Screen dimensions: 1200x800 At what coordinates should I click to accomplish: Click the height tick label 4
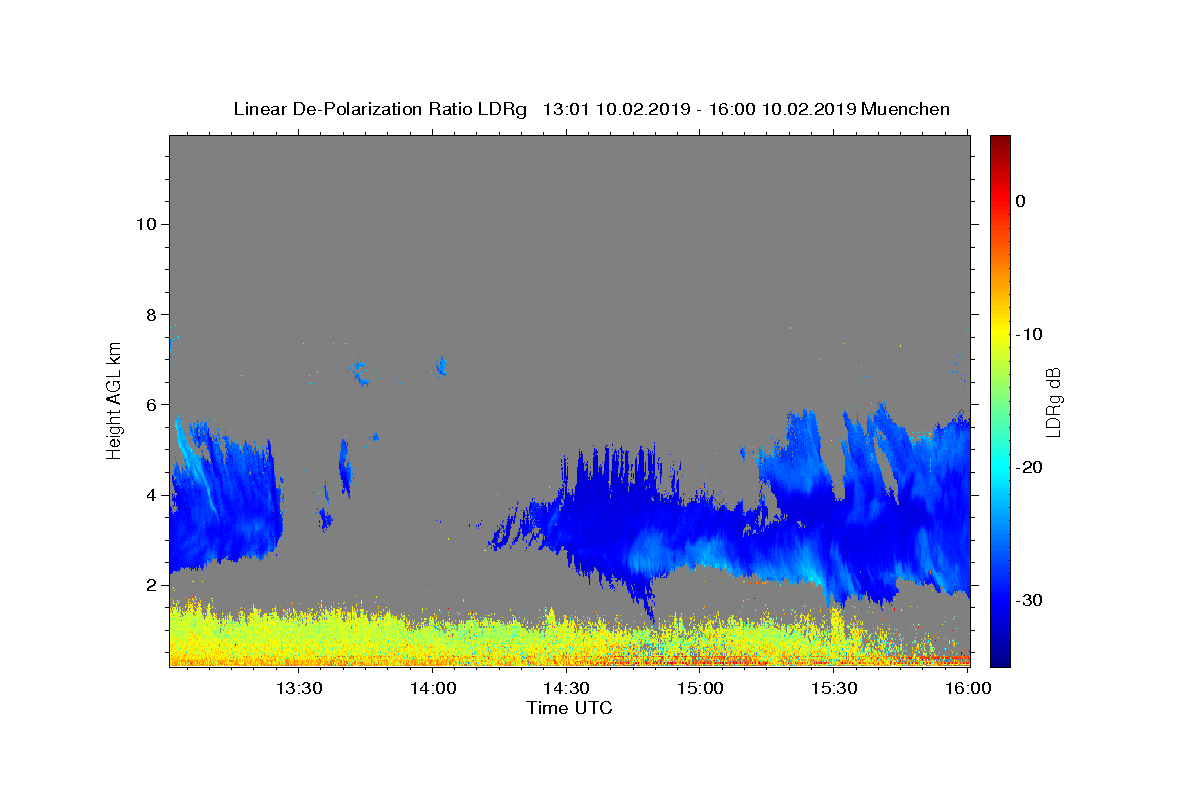click(151, 494)
